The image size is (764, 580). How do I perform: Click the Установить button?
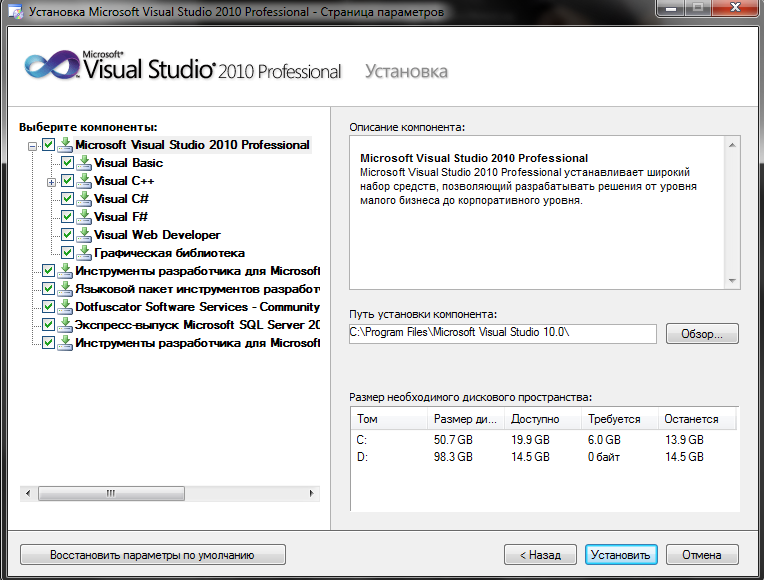[x=621, y=555]
